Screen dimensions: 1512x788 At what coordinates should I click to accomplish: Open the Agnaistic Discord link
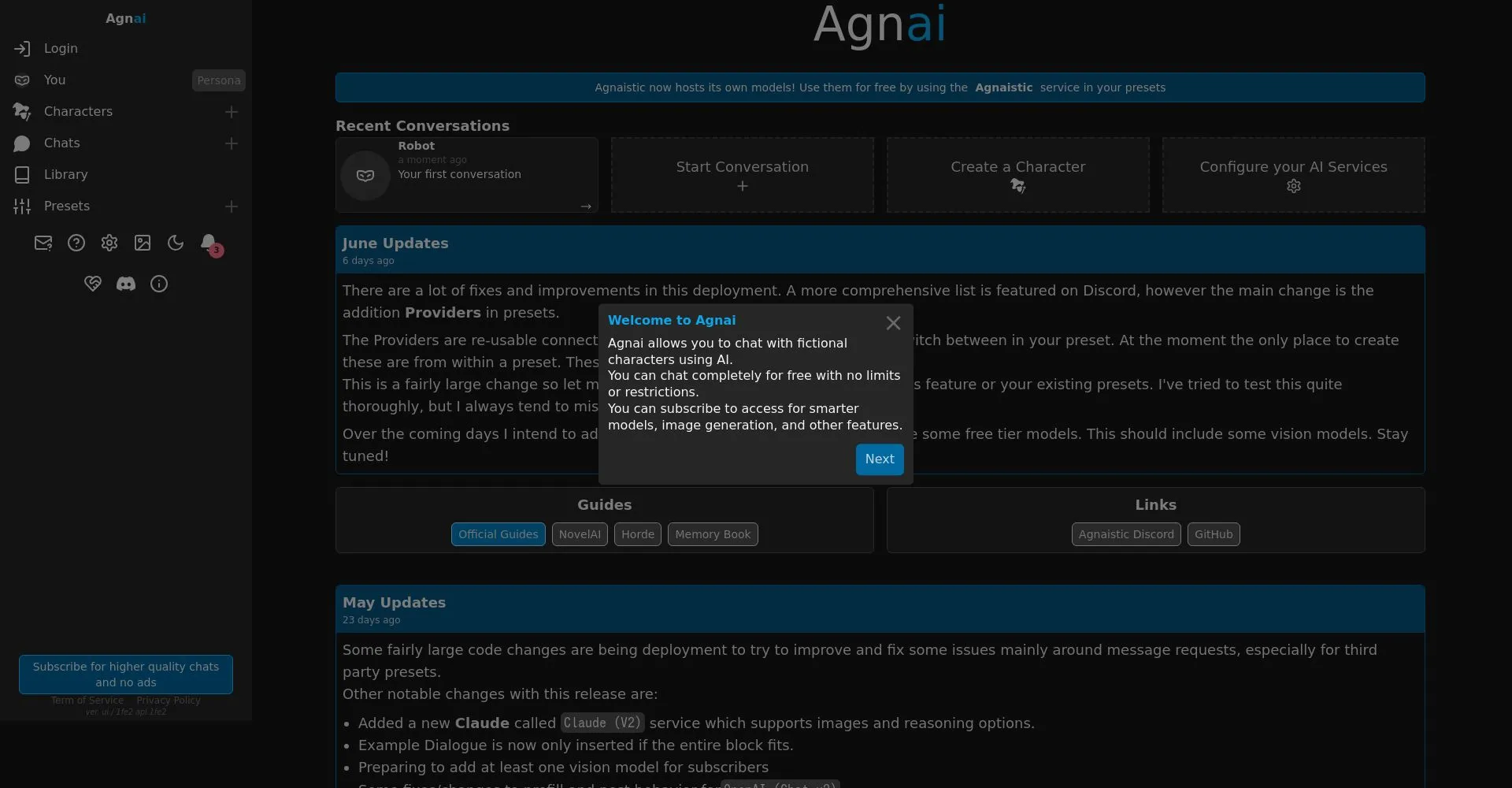tap(1126, 534)
